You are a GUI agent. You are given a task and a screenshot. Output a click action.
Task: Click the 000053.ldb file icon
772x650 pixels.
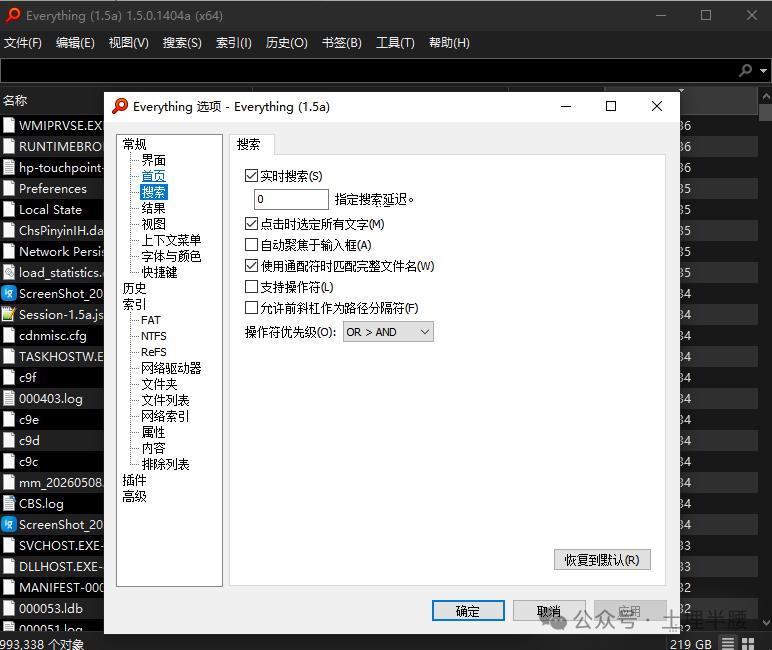pyautogui.click(x=9, y=608)
